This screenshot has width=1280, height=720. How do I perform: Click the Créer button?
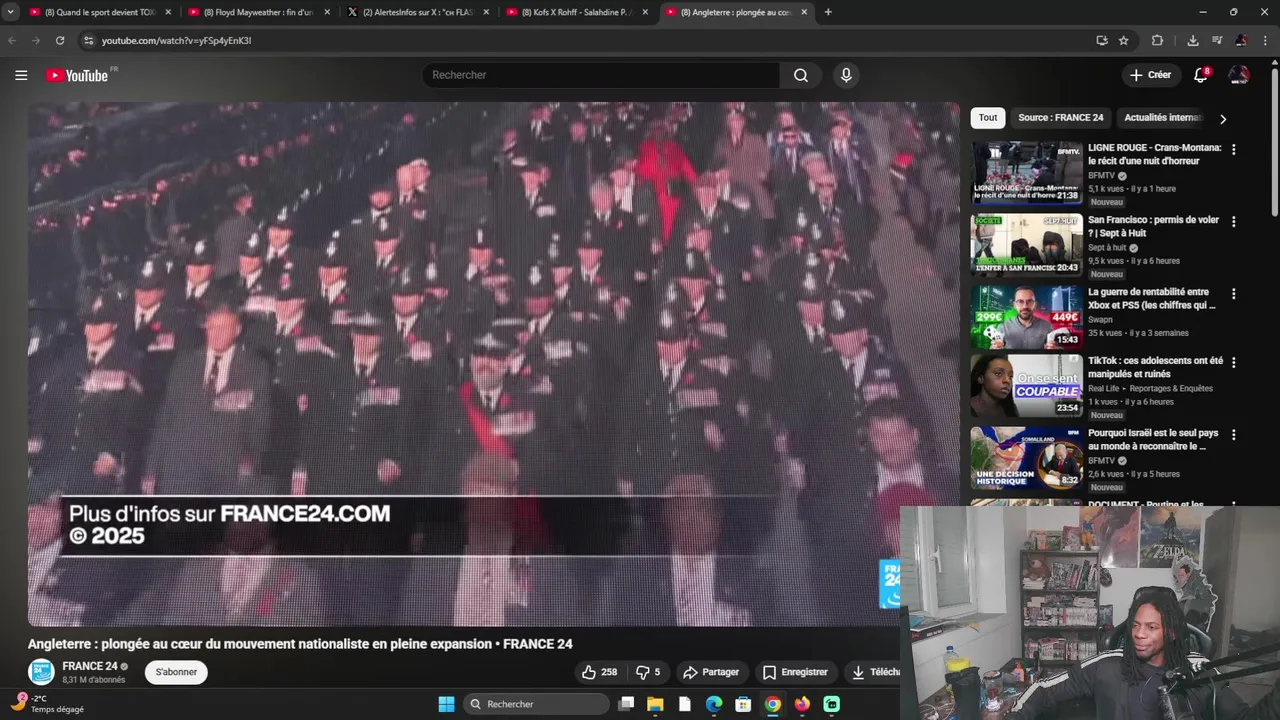click(1150, 75)
